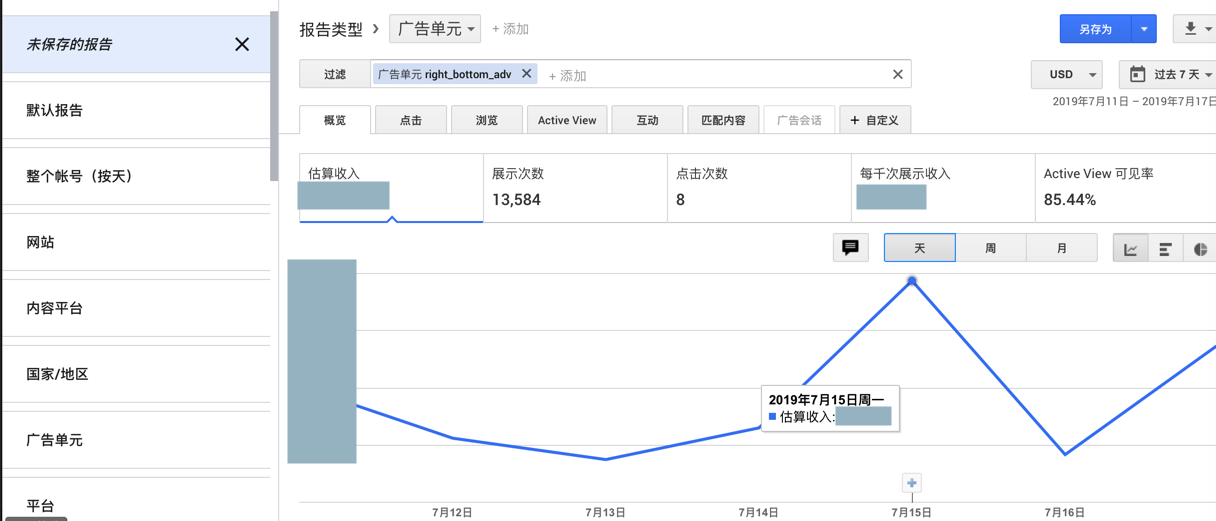Open 默认报告 in the sidebar
Screen dimensions: 1216x521
(136, 110)
